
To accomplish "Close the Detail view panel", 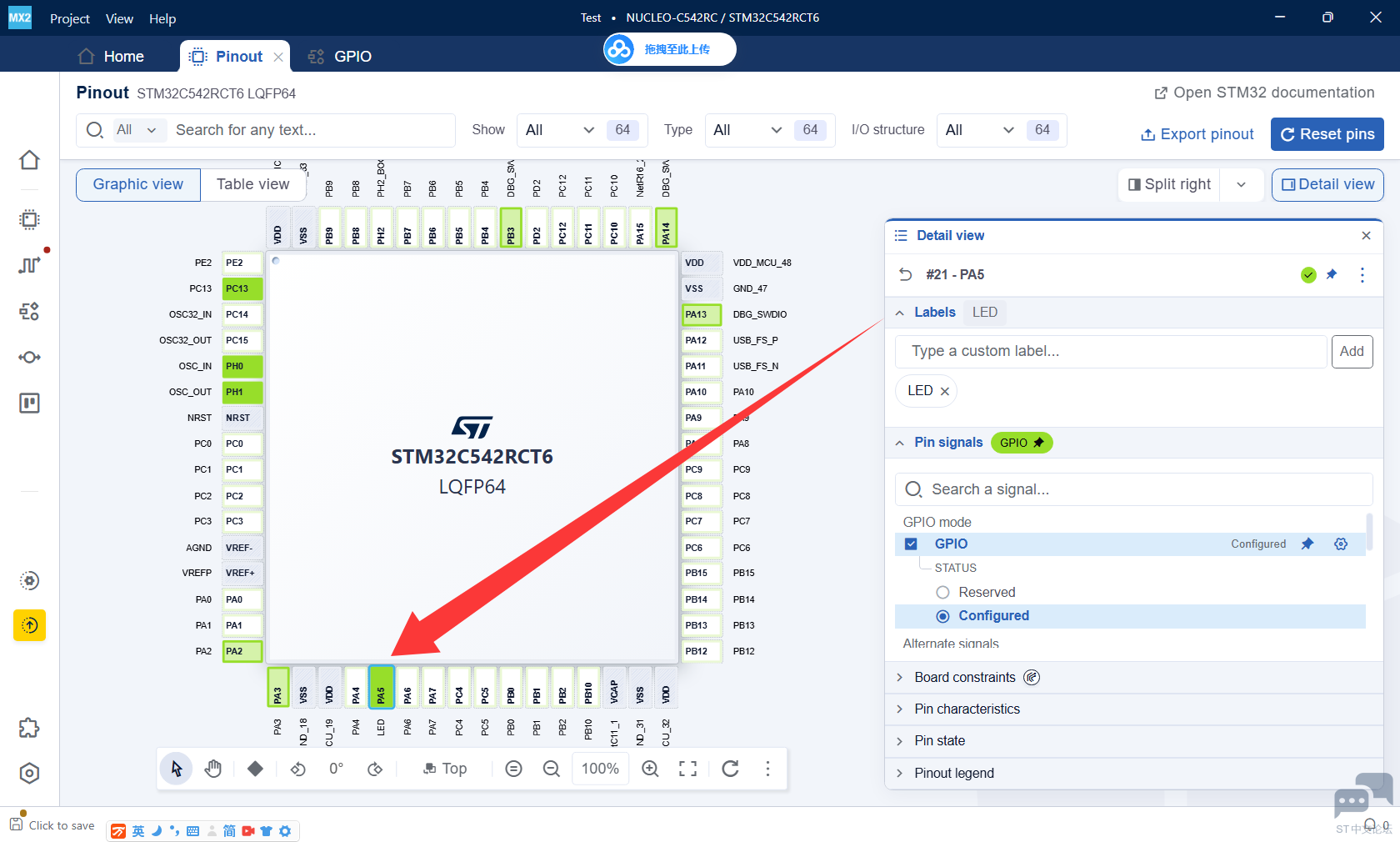I will (1366, 236).
